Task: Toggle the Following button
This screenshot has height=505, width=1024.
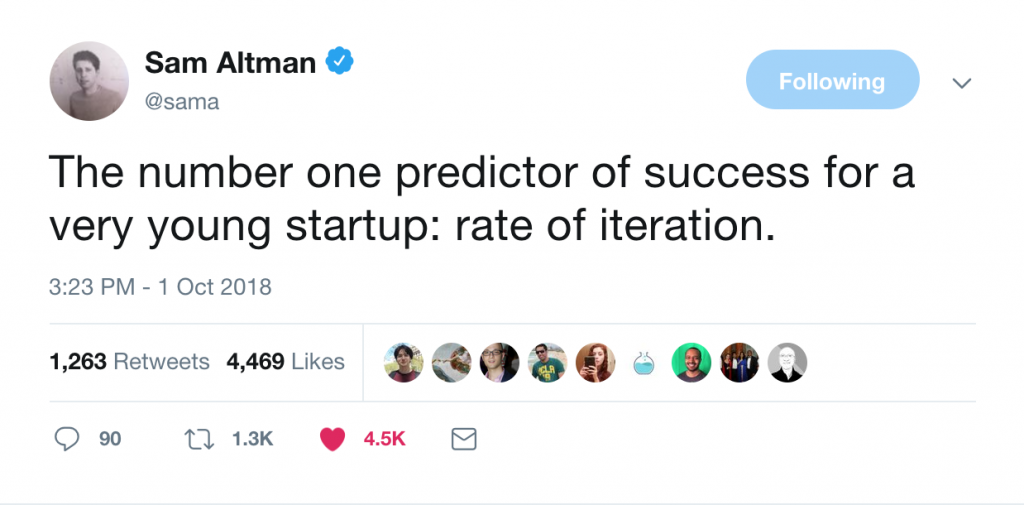Action: pos(832,80)
